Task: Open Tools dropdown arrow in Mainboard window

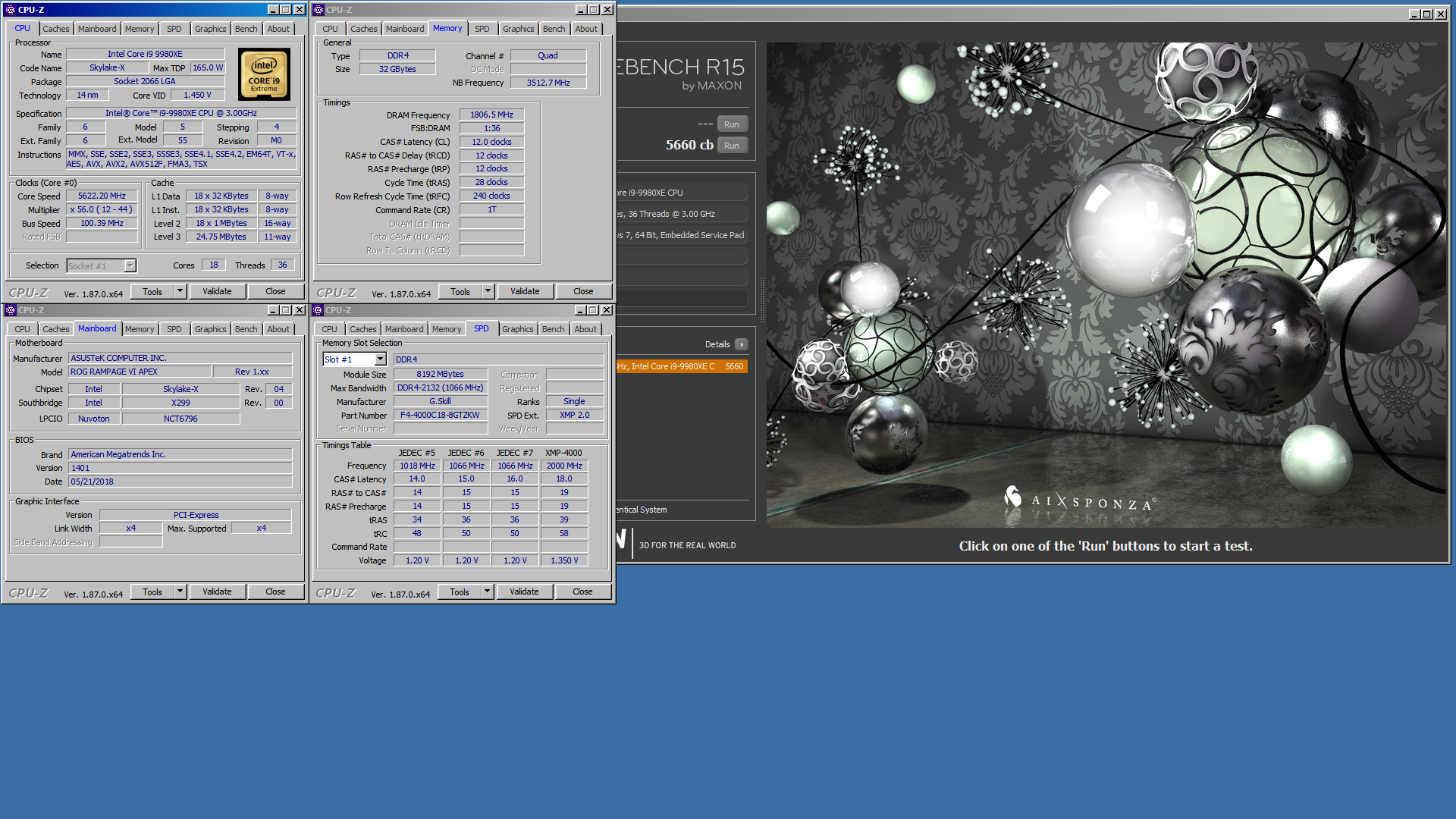Action: (x=180, y=591)
